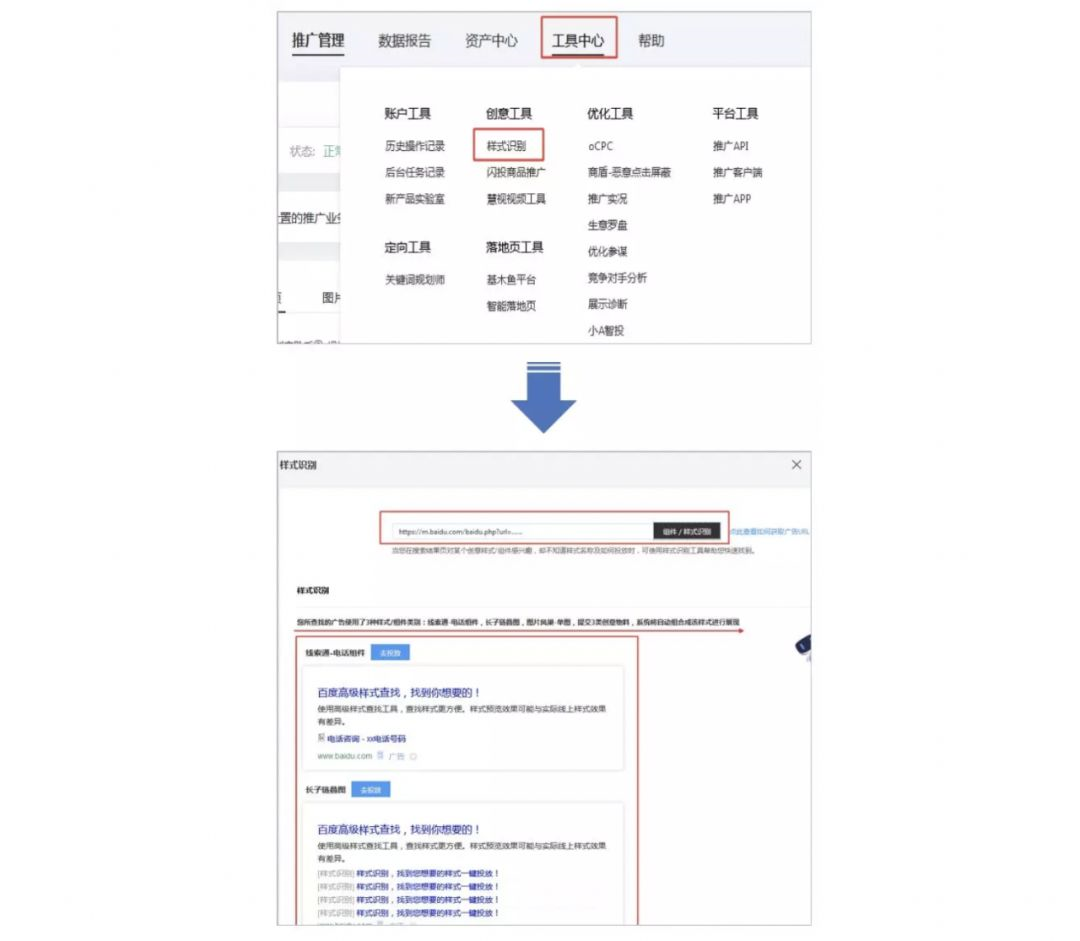
Task: Open 慧视视频工具 menu entry
Action: [516, 199]
